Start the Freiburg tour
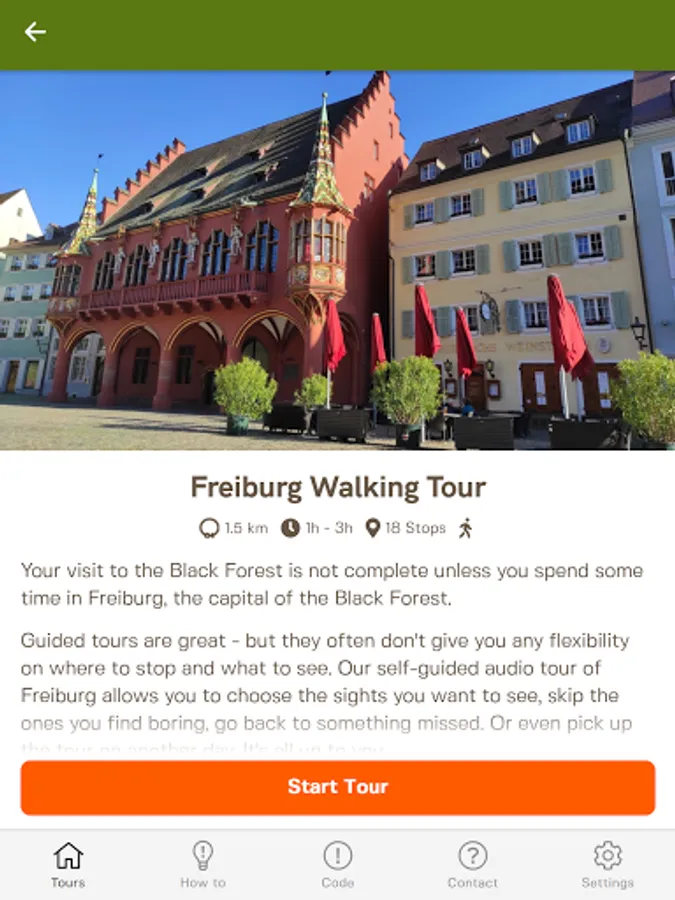The height and width of the screenshot is (900, 675). [338, 787]
